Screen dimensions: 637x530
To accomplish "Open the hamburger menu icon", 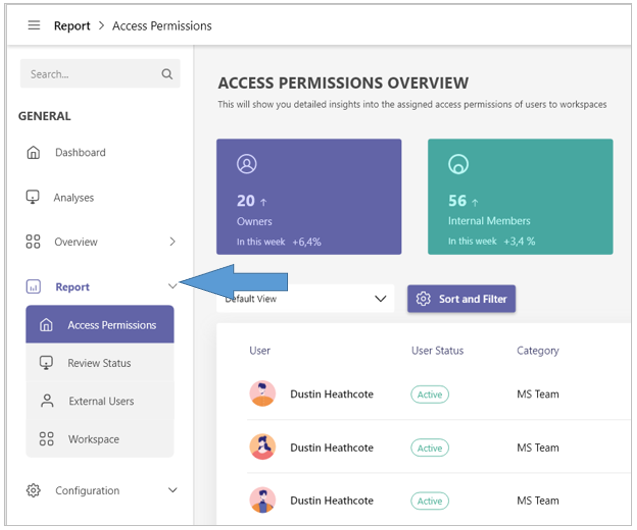I will [x=34, y=26].
